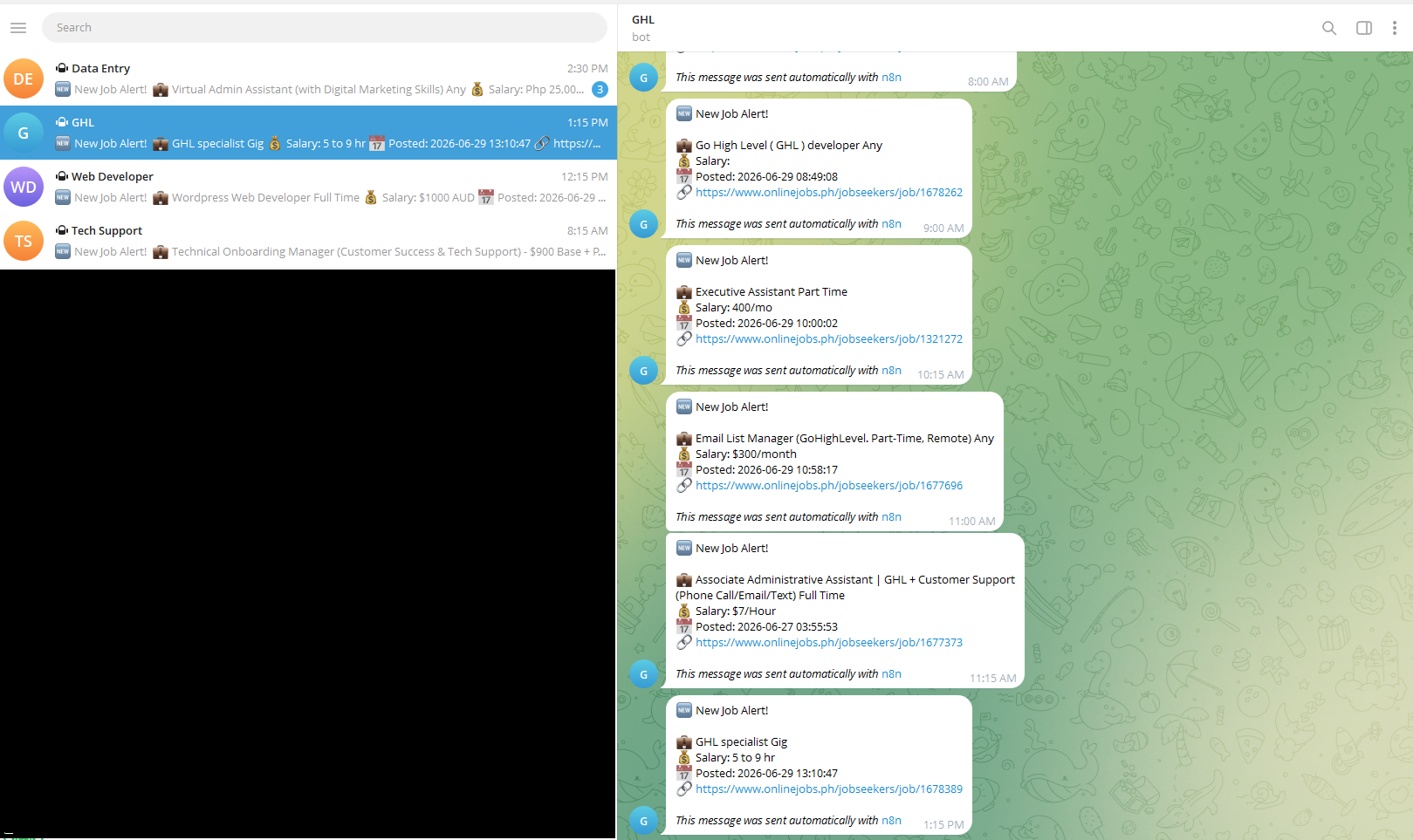Click the bot avatar beside the 11:15 AM message
Viewport: 1413px width, 840px height.
pos(643,673)
